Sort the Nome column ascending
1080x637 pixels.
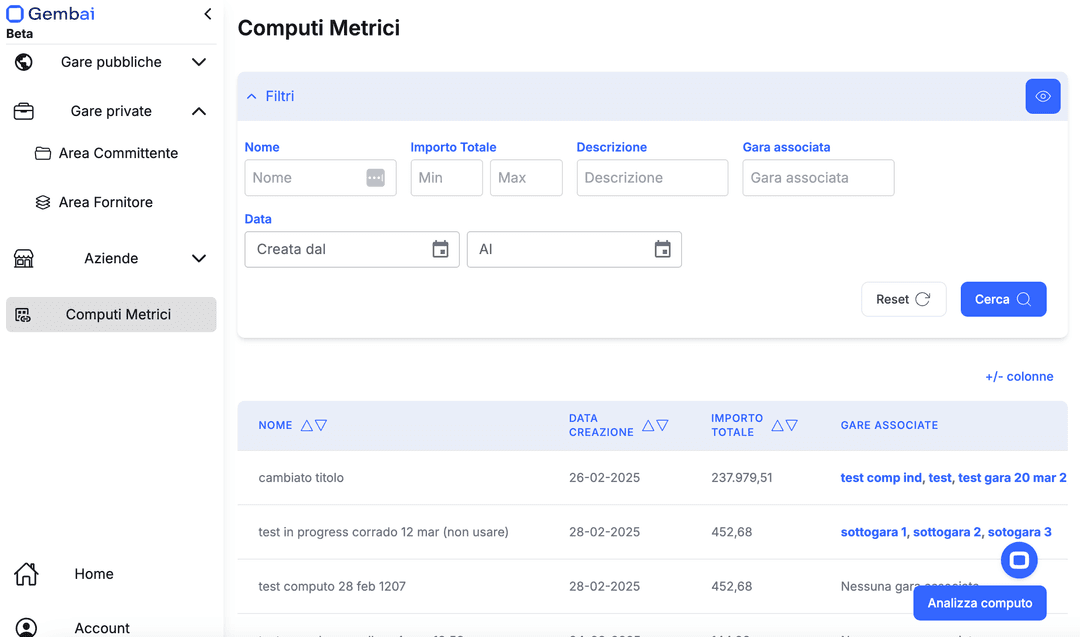tap(307, 425)
